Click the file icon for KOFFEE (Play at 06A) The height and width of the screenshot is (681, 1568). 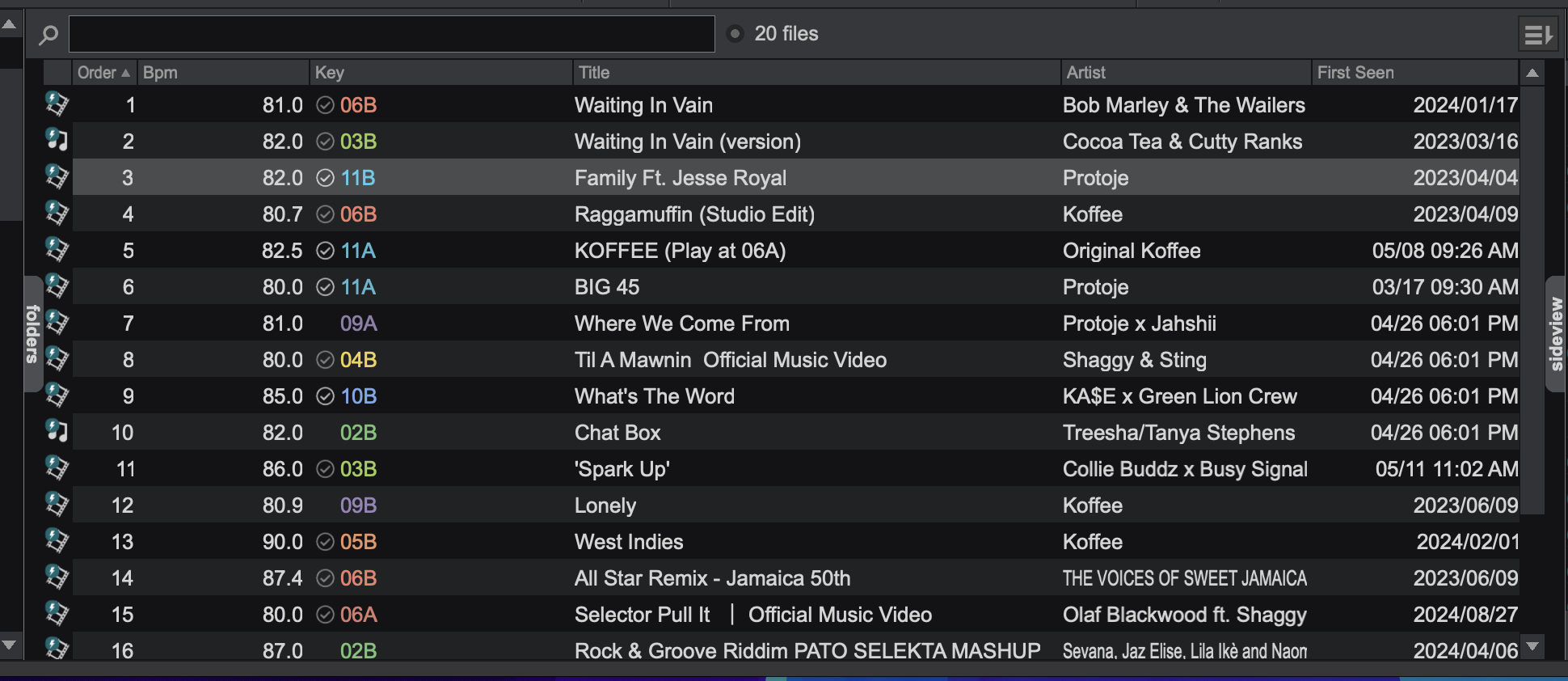57,249
